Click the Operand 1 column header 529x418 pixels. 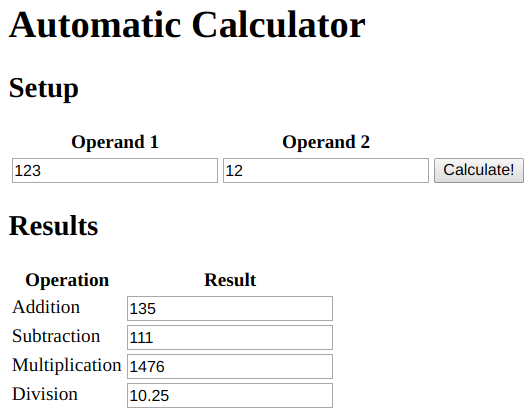pyautogui.click(x=115, y=142)
